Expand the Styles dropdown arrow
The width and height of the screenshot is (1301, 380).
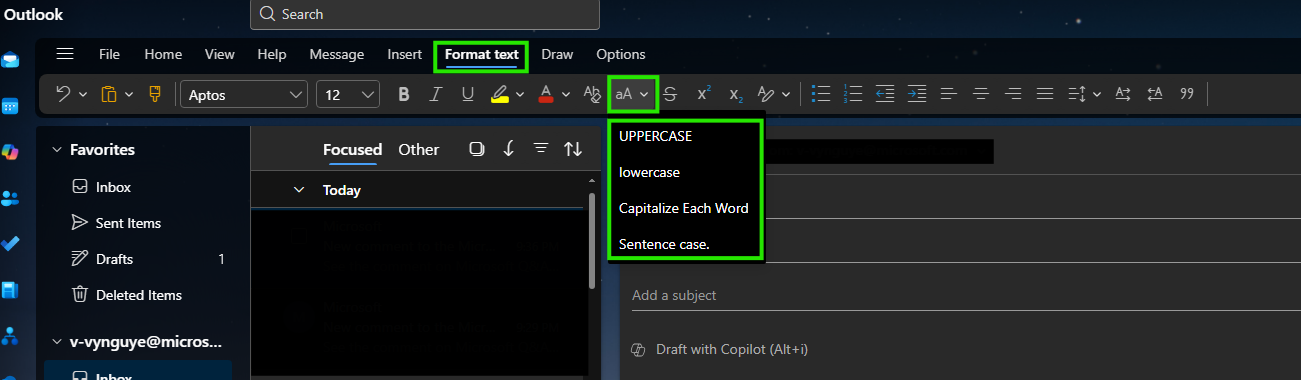(786, 94)
